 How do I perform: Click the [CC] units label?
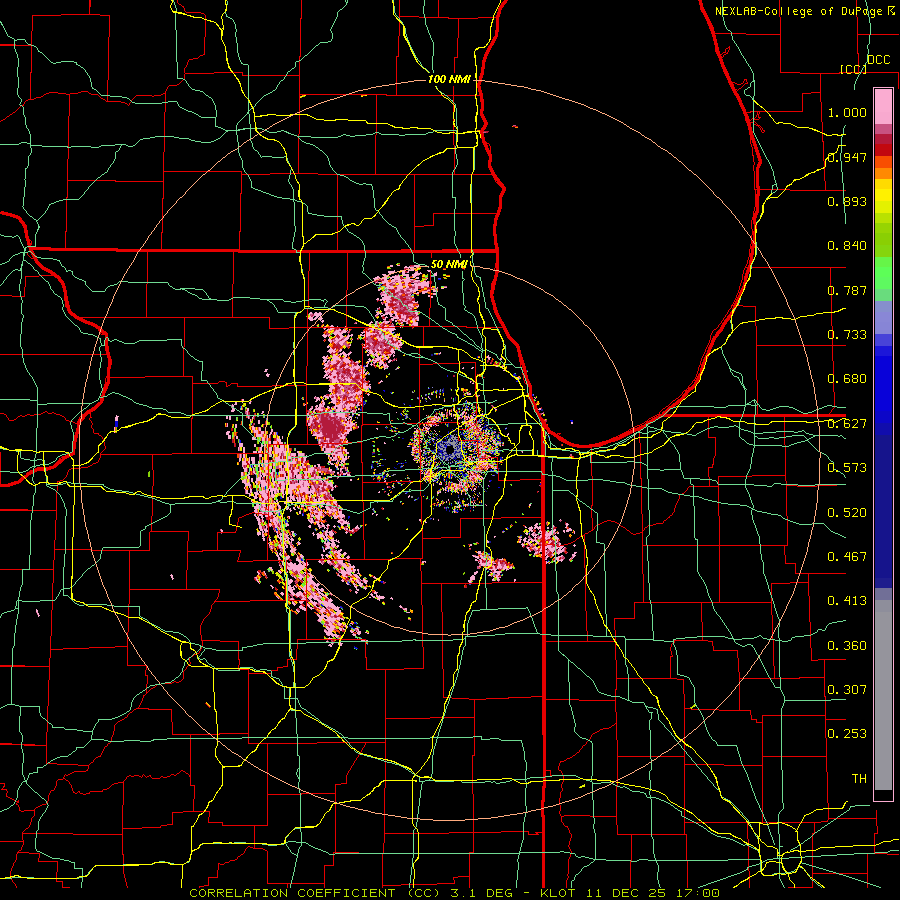(x=852, y=69)
